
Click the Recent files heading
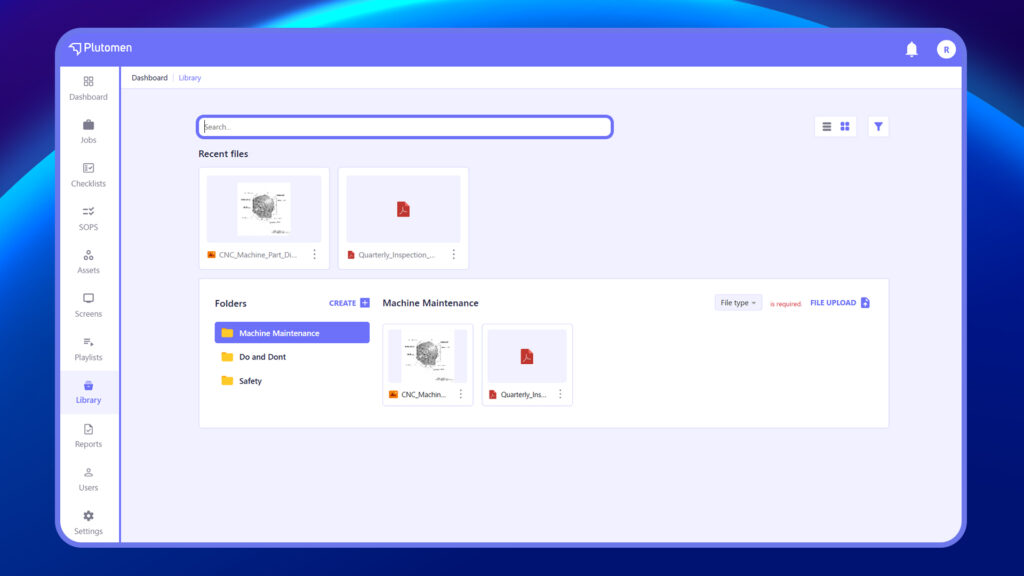tap(223, 153)
